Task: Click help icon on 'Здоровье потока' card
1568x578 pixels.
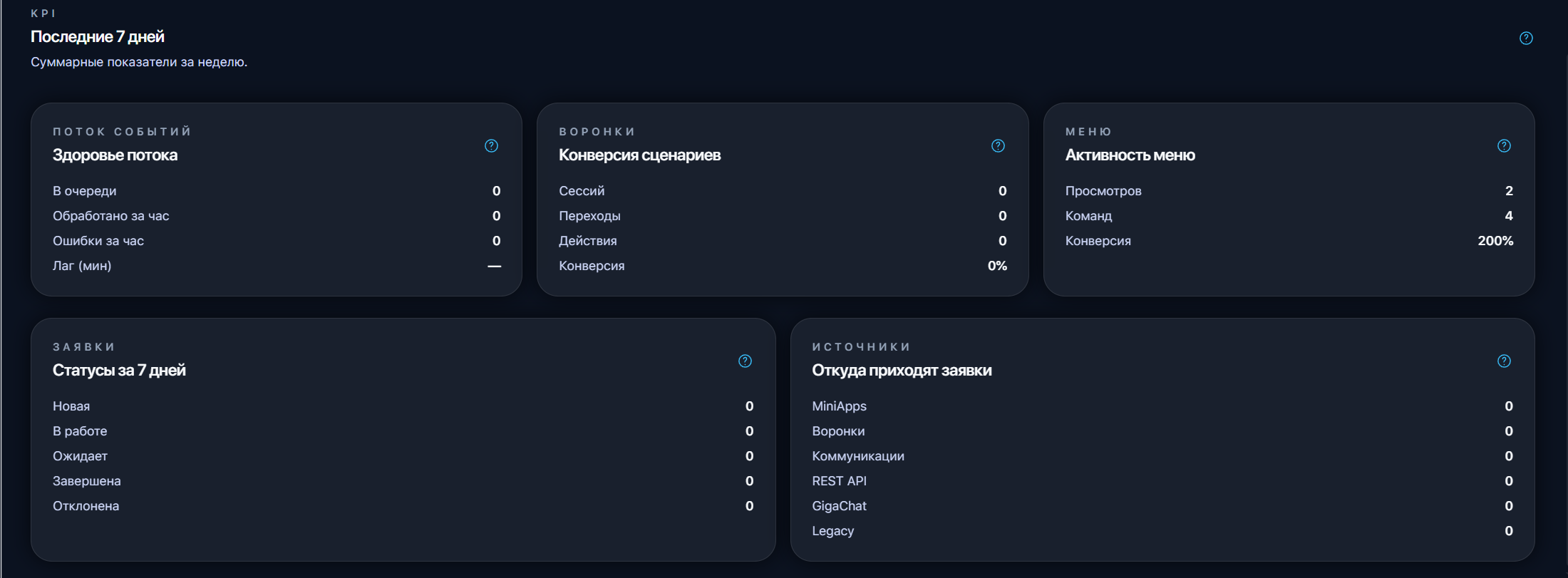Action: (491, 146)
